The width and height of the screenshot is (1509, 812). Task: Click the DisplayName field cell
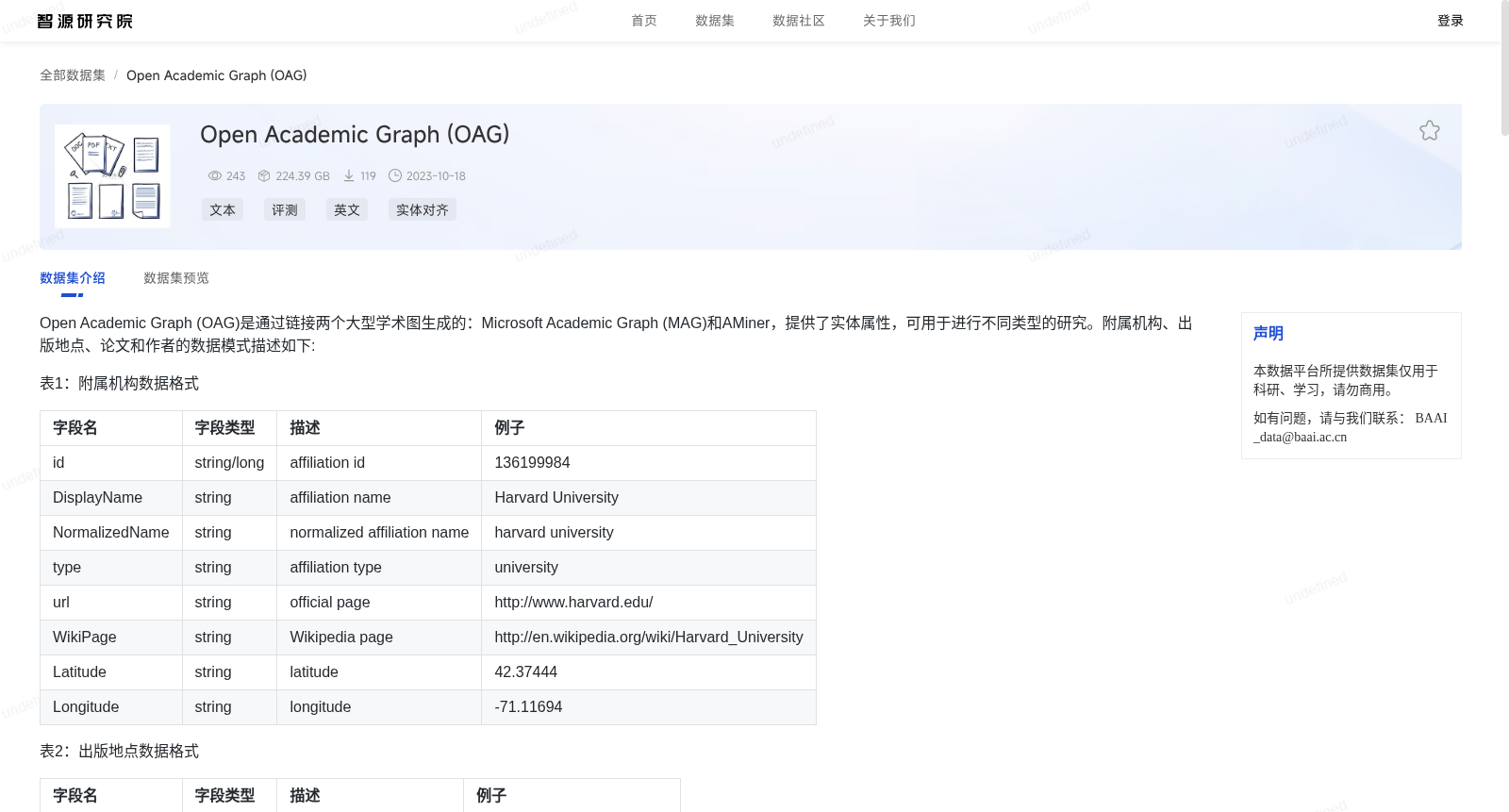111,498
